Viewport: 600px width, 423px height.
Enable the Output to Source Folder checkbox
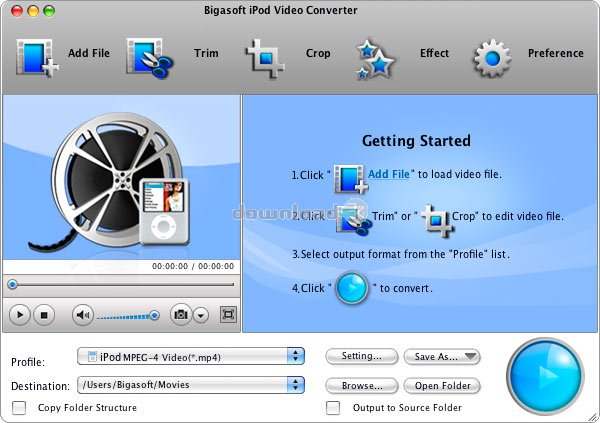[333, 408]
